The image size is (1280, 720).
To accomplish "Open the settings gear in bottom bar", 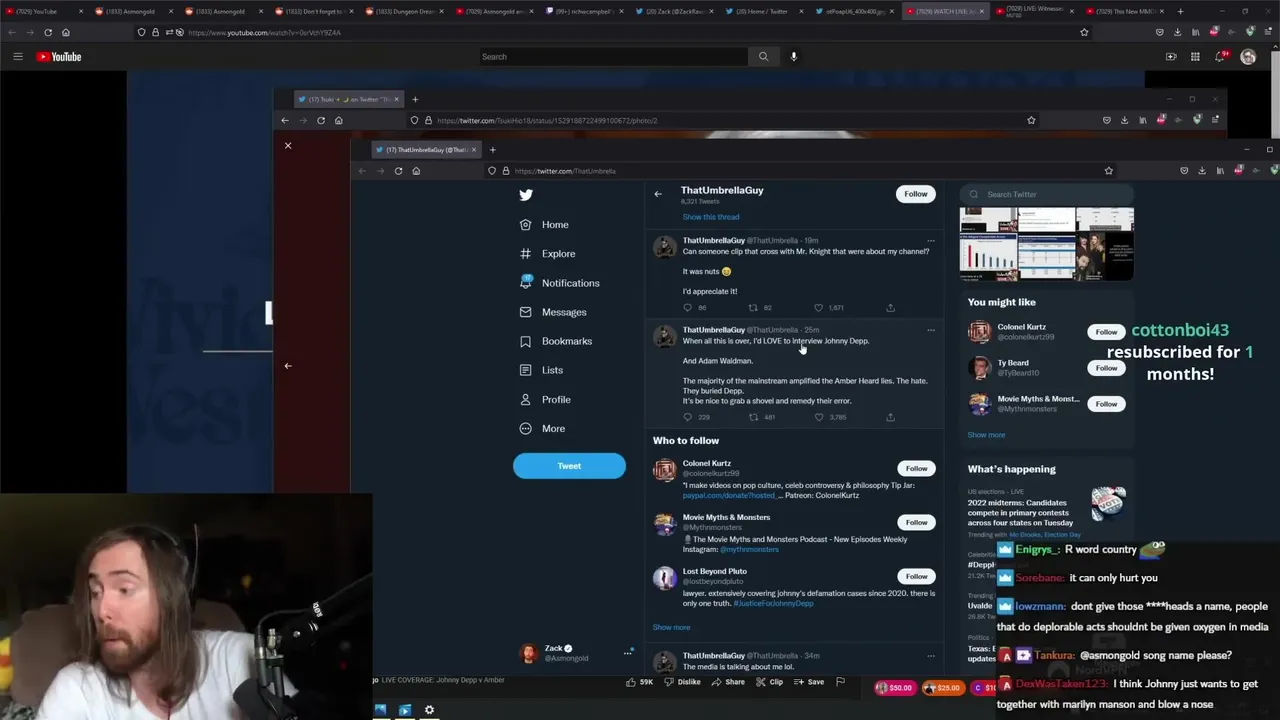I will (429, 710).
